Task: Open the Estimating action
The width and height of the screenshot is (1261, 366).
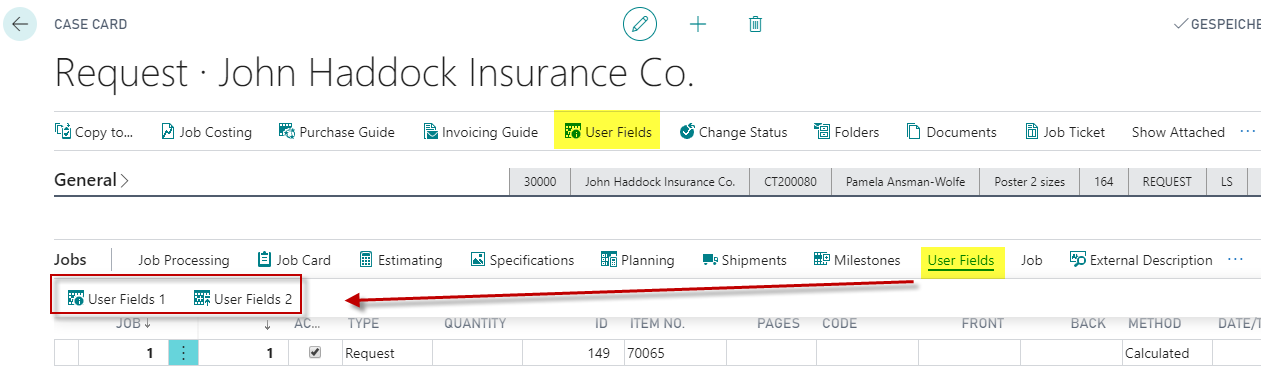Action: tap(400, 260)
